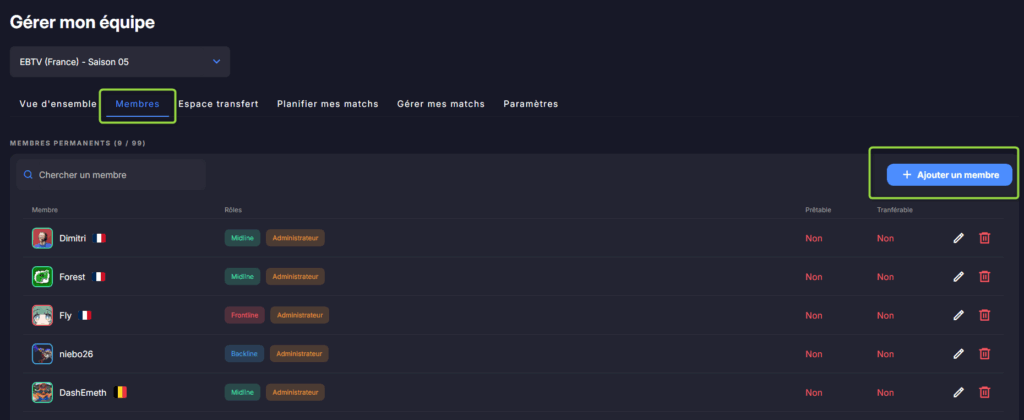Go to Planifier mes matchs tab
Screen dimensions: 1024x420
click(327, 104)
